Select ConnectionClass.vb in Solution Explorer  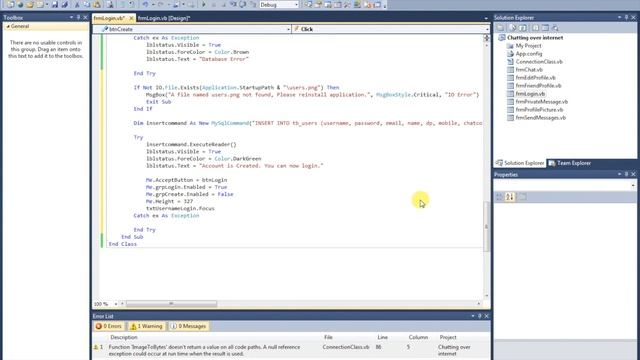click(x=539, y=62)
